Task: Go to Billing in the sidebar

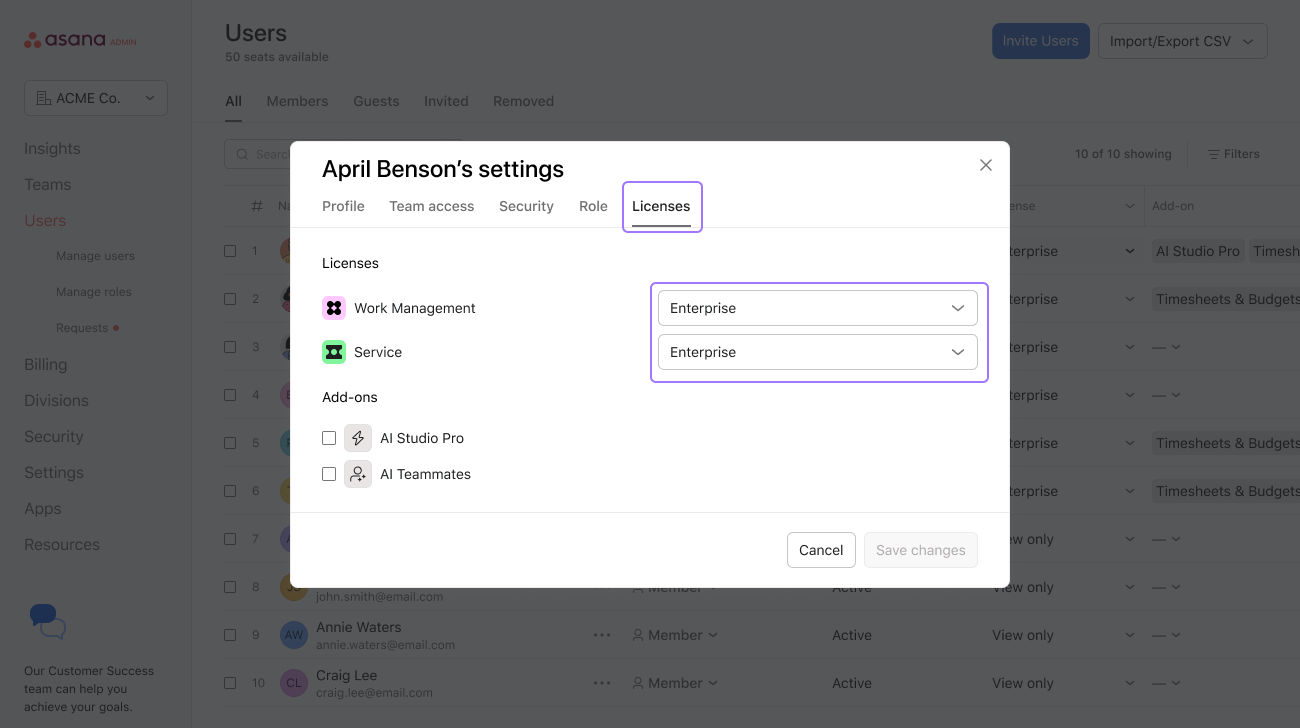Action: click(x=45, y=364)
